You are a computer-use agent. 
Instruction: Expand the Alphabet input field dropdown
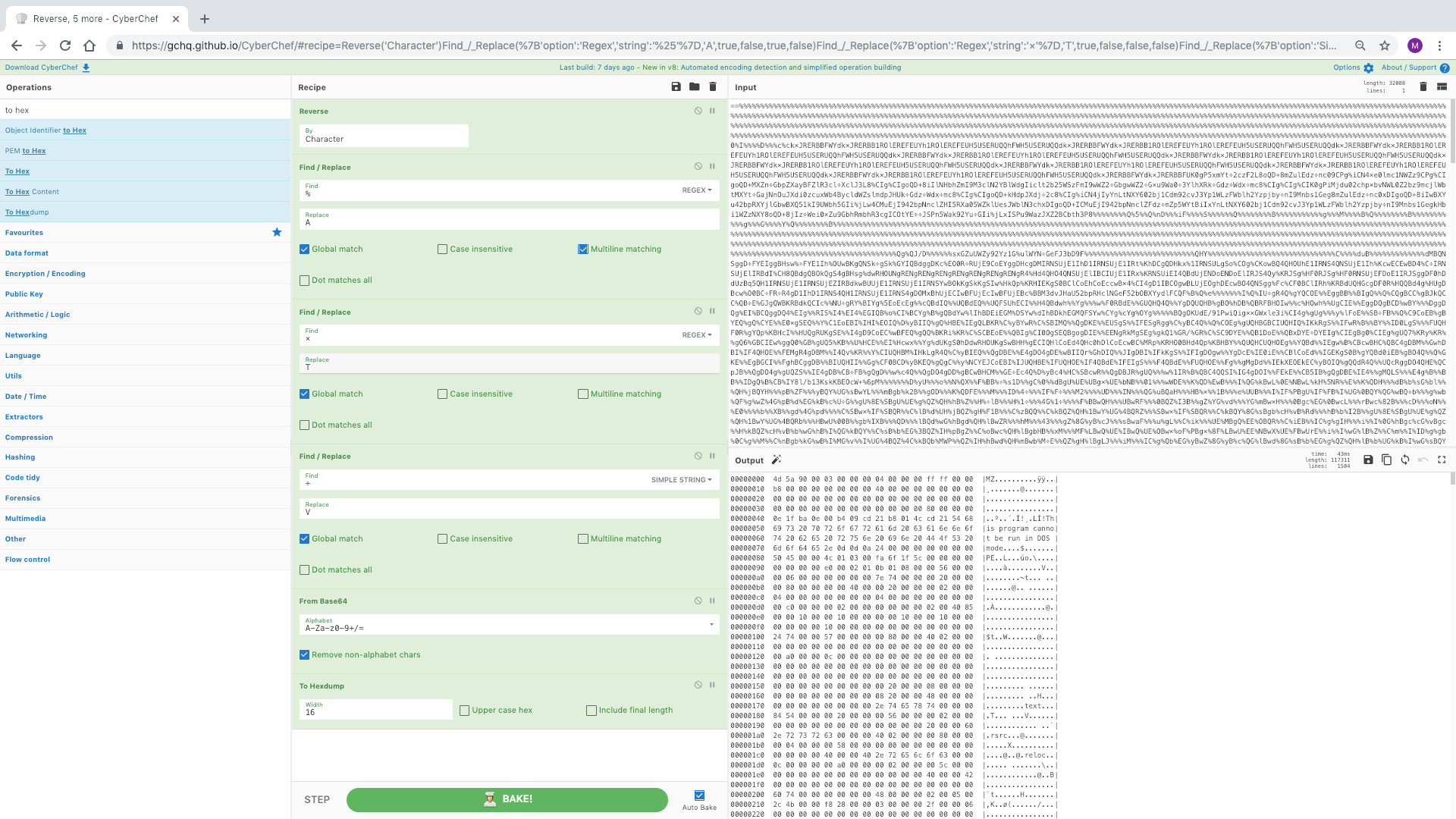tap(713, 625)
